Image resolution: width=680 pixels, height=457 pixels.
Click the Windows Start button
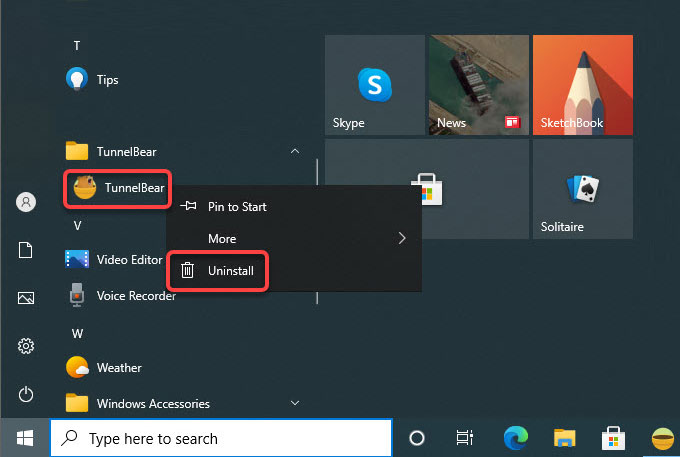click(25, 438)
